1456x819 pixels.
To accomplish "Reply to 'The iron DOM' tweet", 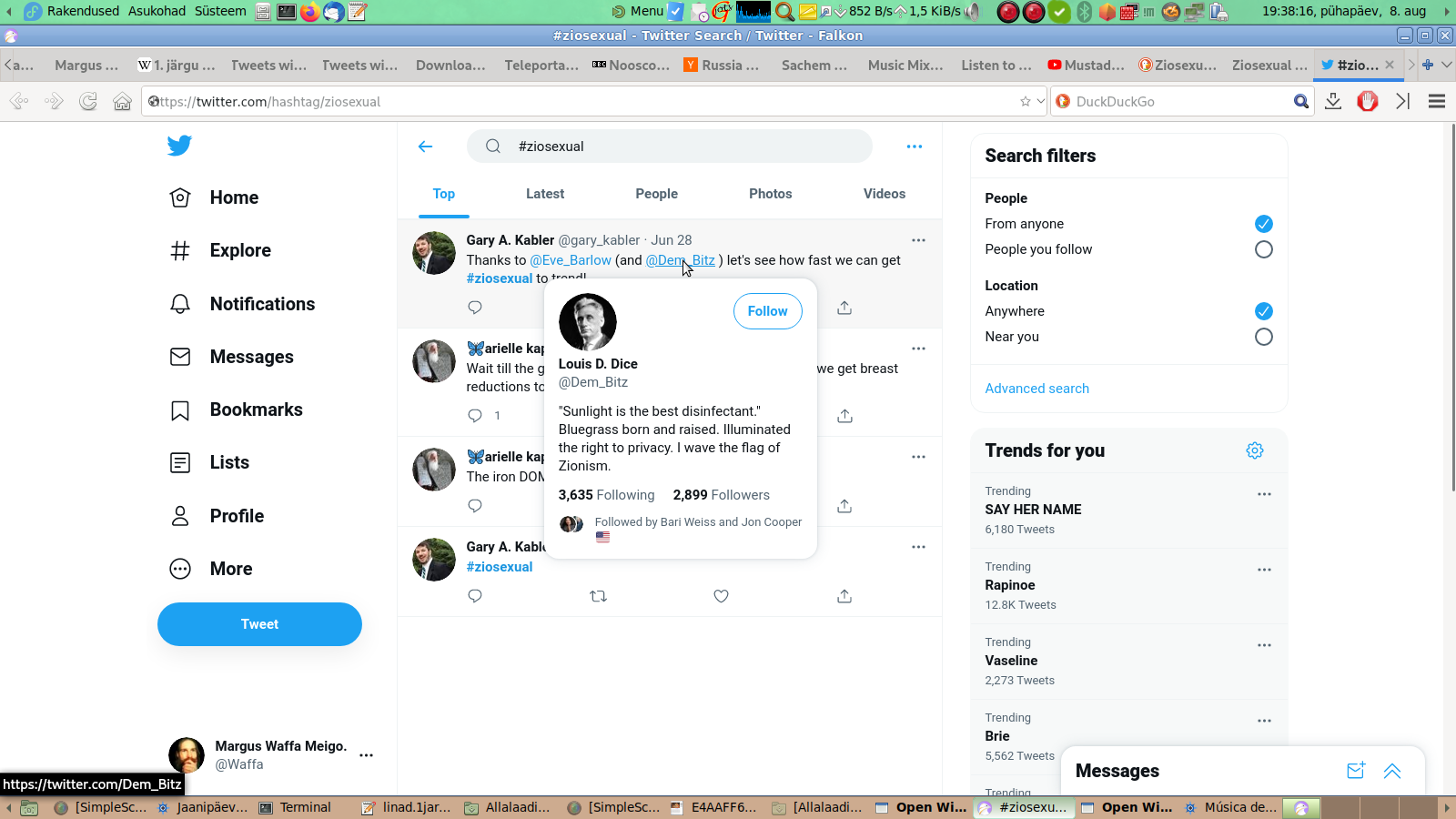I will coord(475,506).
